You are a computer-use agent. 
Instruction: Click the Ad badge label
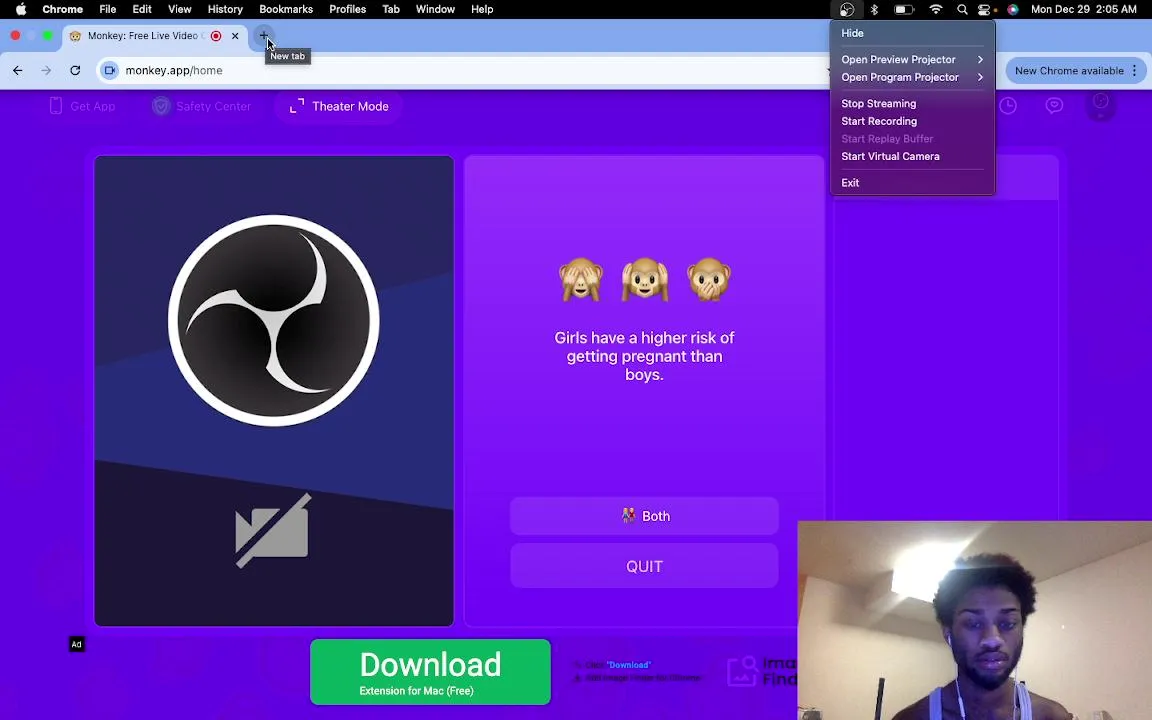[x=76, y=644]
